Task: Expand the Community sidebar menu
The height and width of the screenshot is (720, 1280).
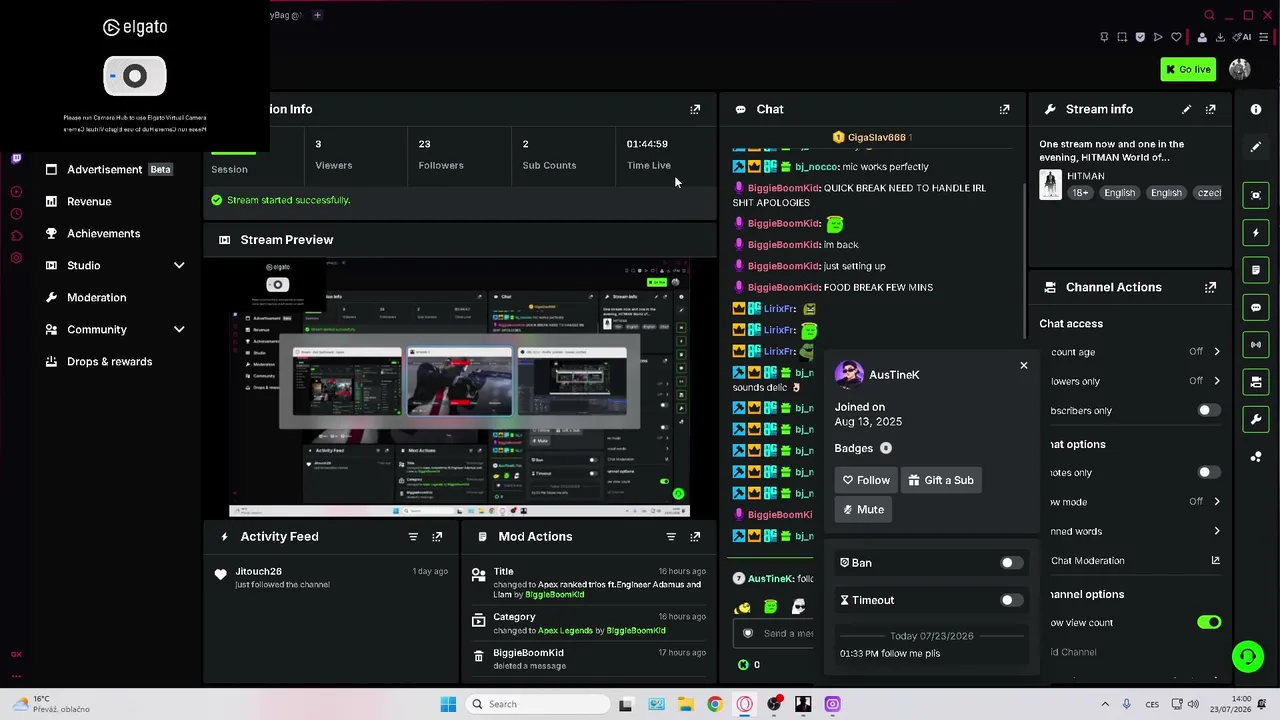Action: point(179,329)
